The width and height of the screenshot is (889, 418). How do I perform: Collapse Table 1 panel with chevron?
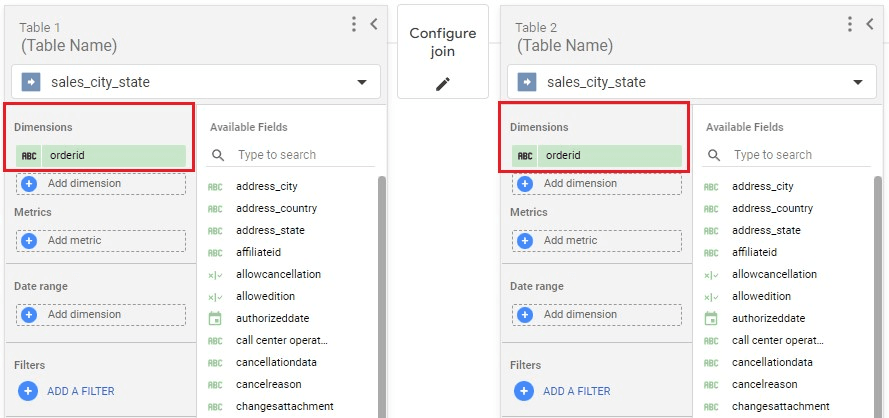pos(374,24)
